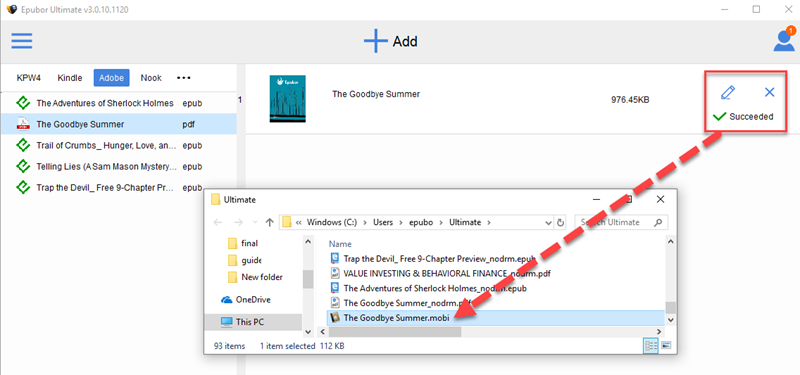Image resolution: width=800 pixels, height=375 pixels.
Task: Select Trap the Devil Free 9-Chapter book
Action: pyautogui.click(x=118, y=187)
